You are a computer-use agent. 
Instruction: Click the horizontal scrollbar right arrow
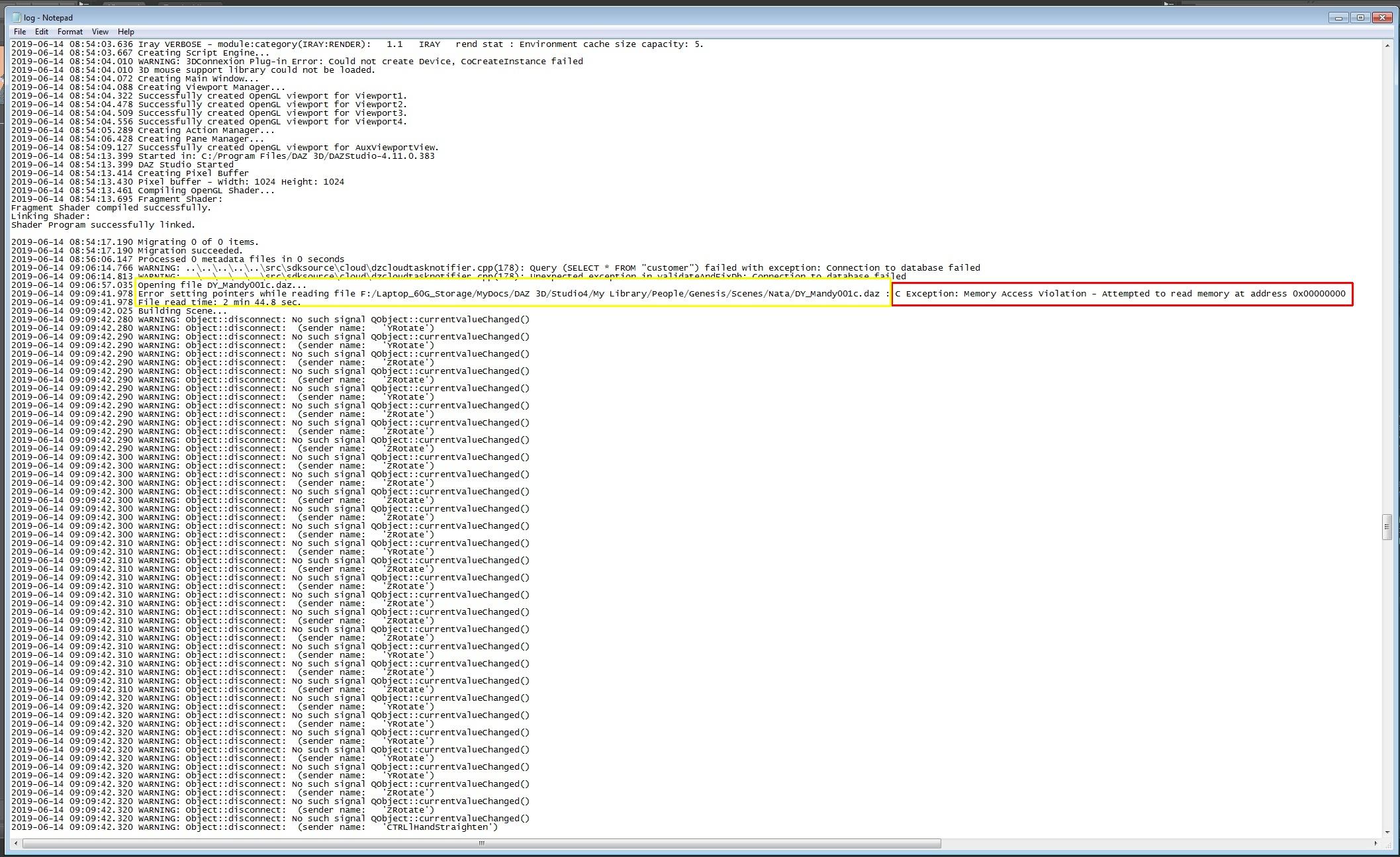coord(1376,843)
